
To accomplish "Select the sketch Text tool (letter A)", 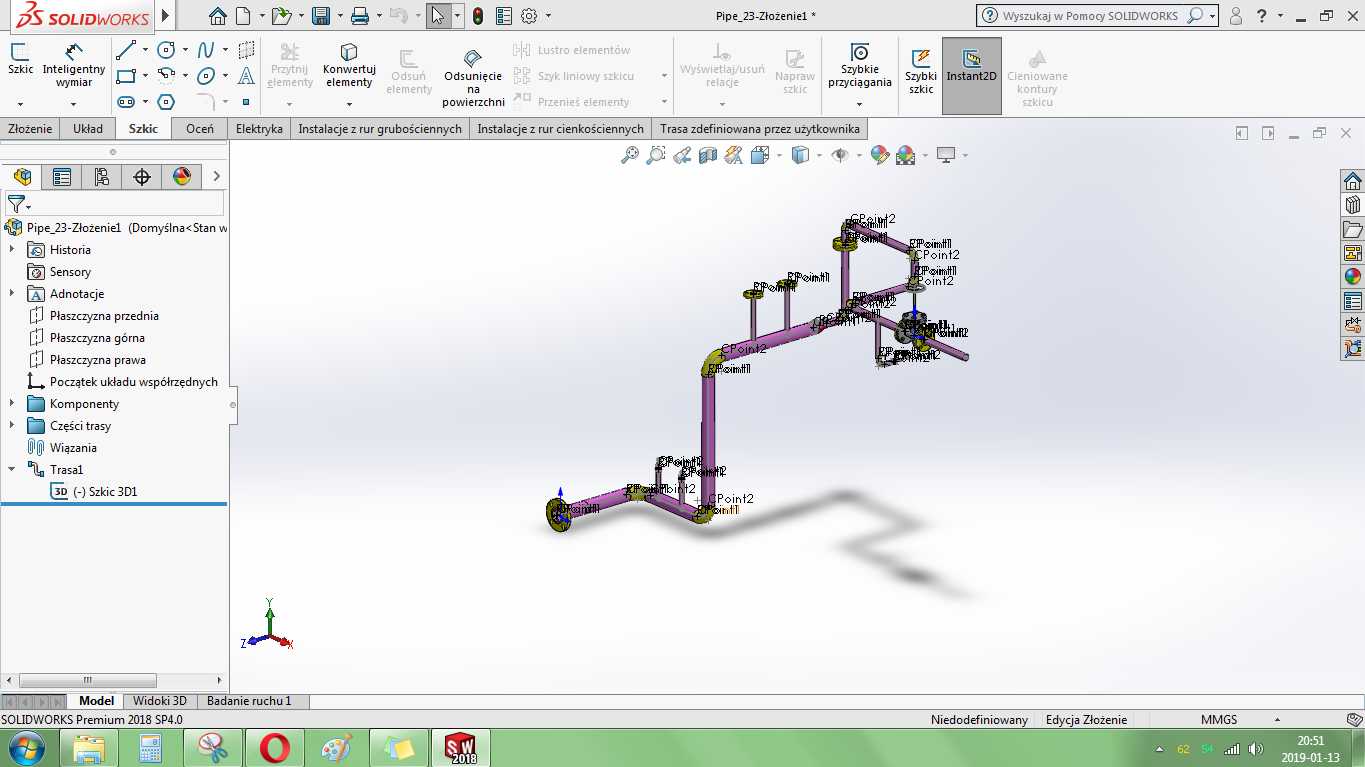I will pyautogui.click(x=246, y=76).
